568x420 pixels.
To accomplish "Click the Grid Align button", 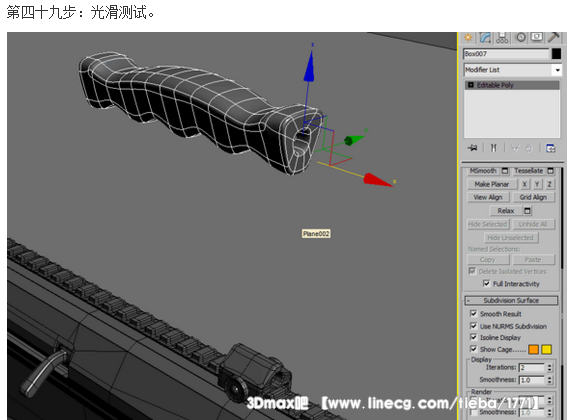I will (x=533, y=197).
